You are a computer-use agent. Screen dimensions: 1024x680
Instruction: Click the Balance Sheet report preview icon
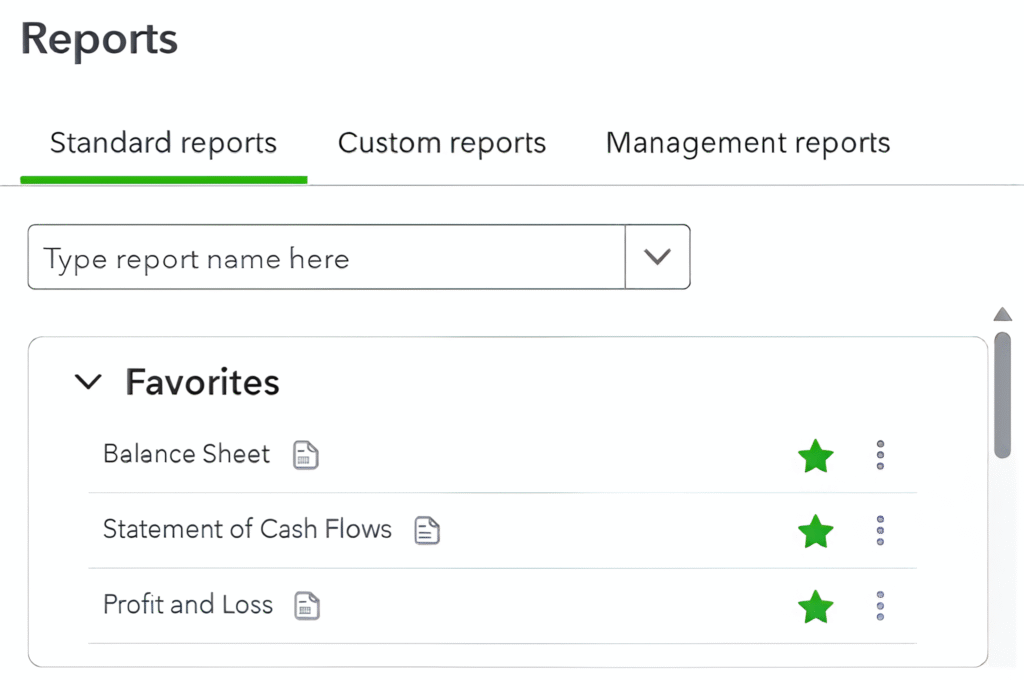point(305,454)
